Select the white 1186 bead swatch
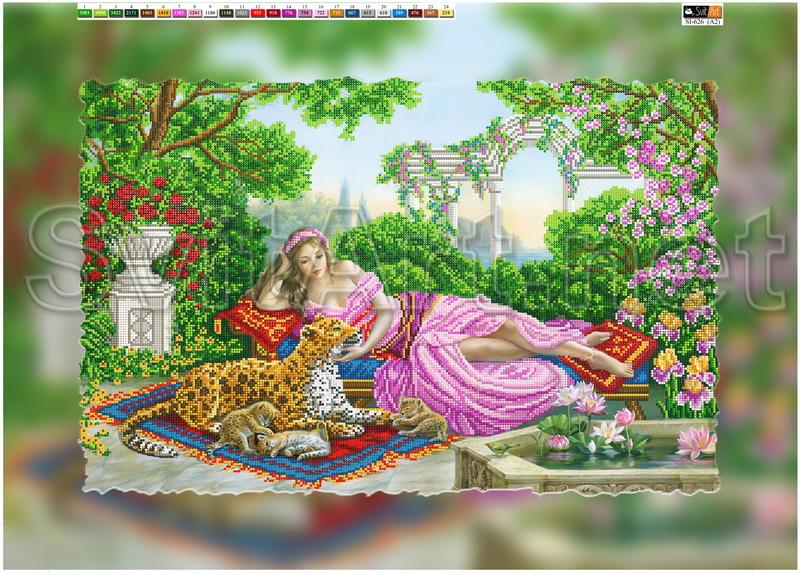This screenshot has width=800, height=573. coord(211,14)
